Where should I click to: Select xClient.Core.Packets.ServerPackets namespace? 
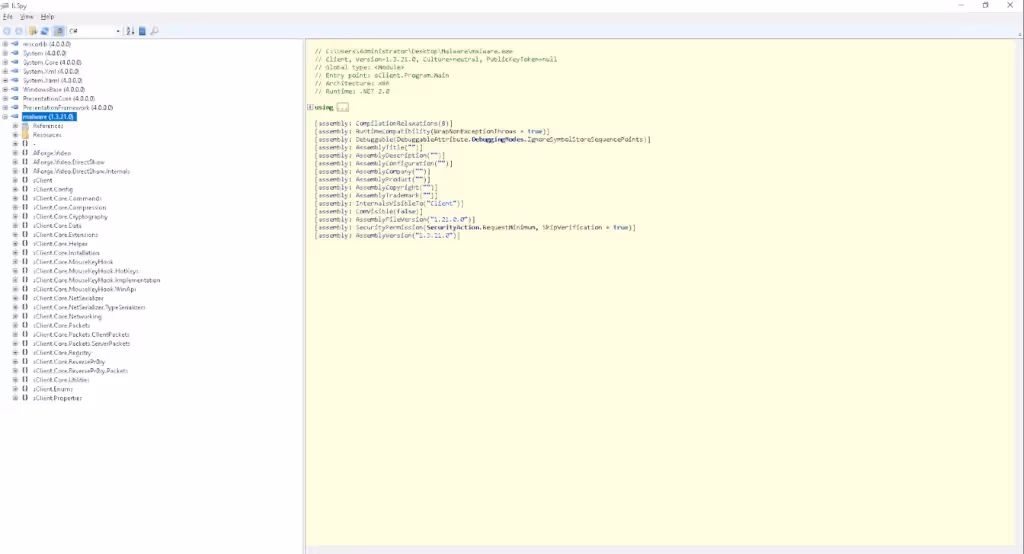[x=81, y=344]
